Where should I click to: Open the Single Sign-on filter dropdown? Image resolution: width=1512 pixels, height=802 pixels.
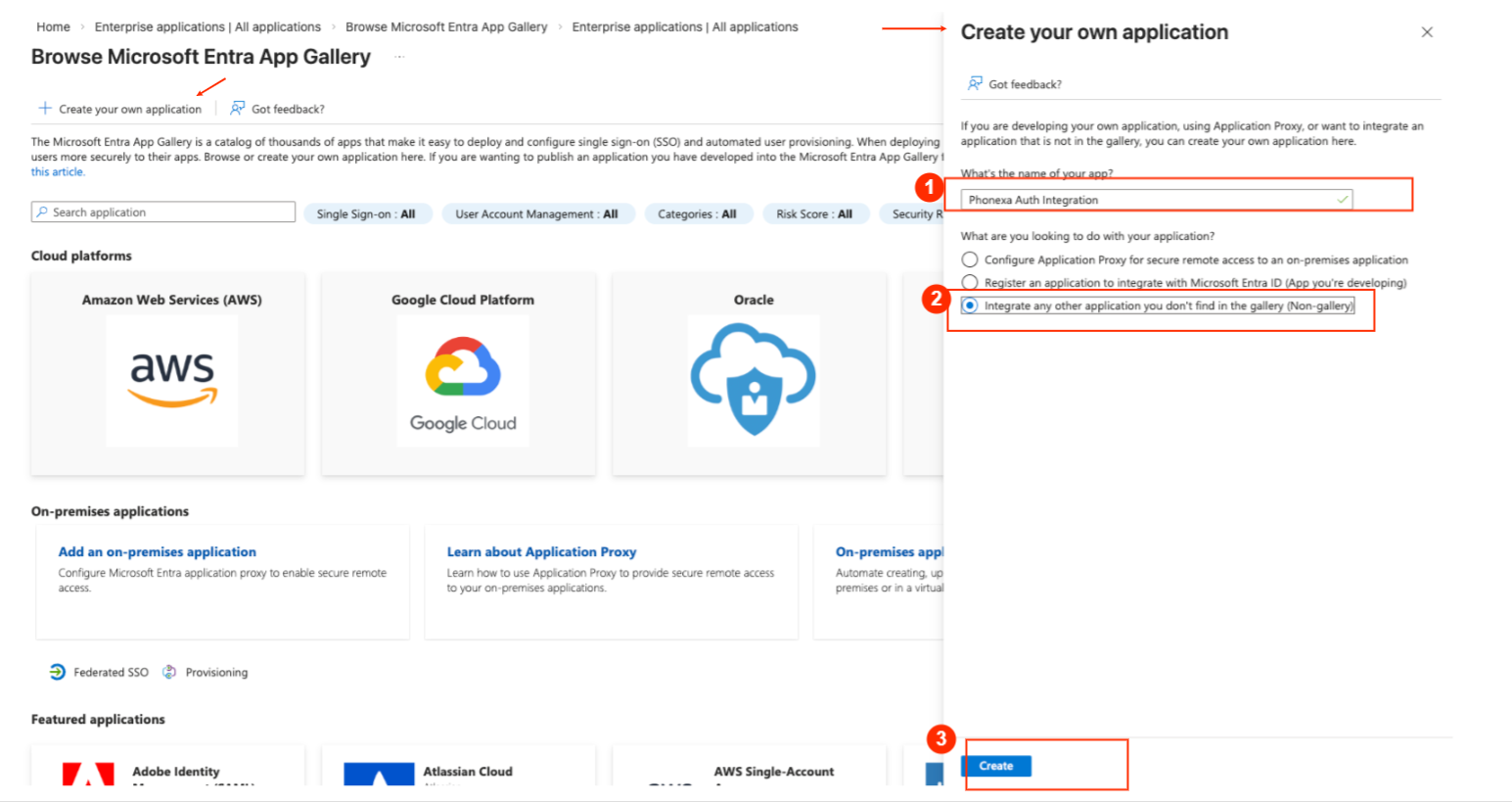click(366, 213)
